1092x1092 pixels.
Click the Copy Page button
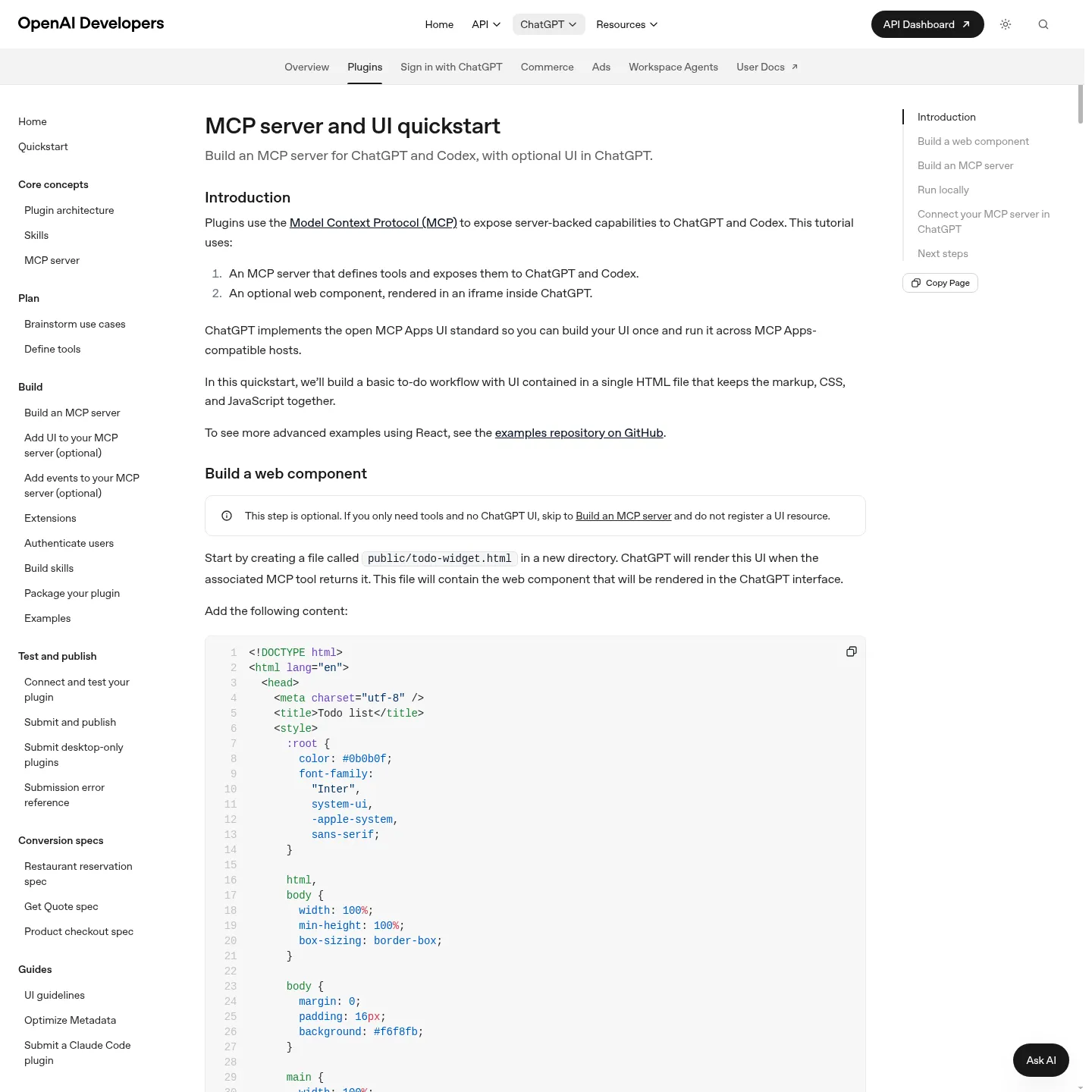tap(940, 283)
